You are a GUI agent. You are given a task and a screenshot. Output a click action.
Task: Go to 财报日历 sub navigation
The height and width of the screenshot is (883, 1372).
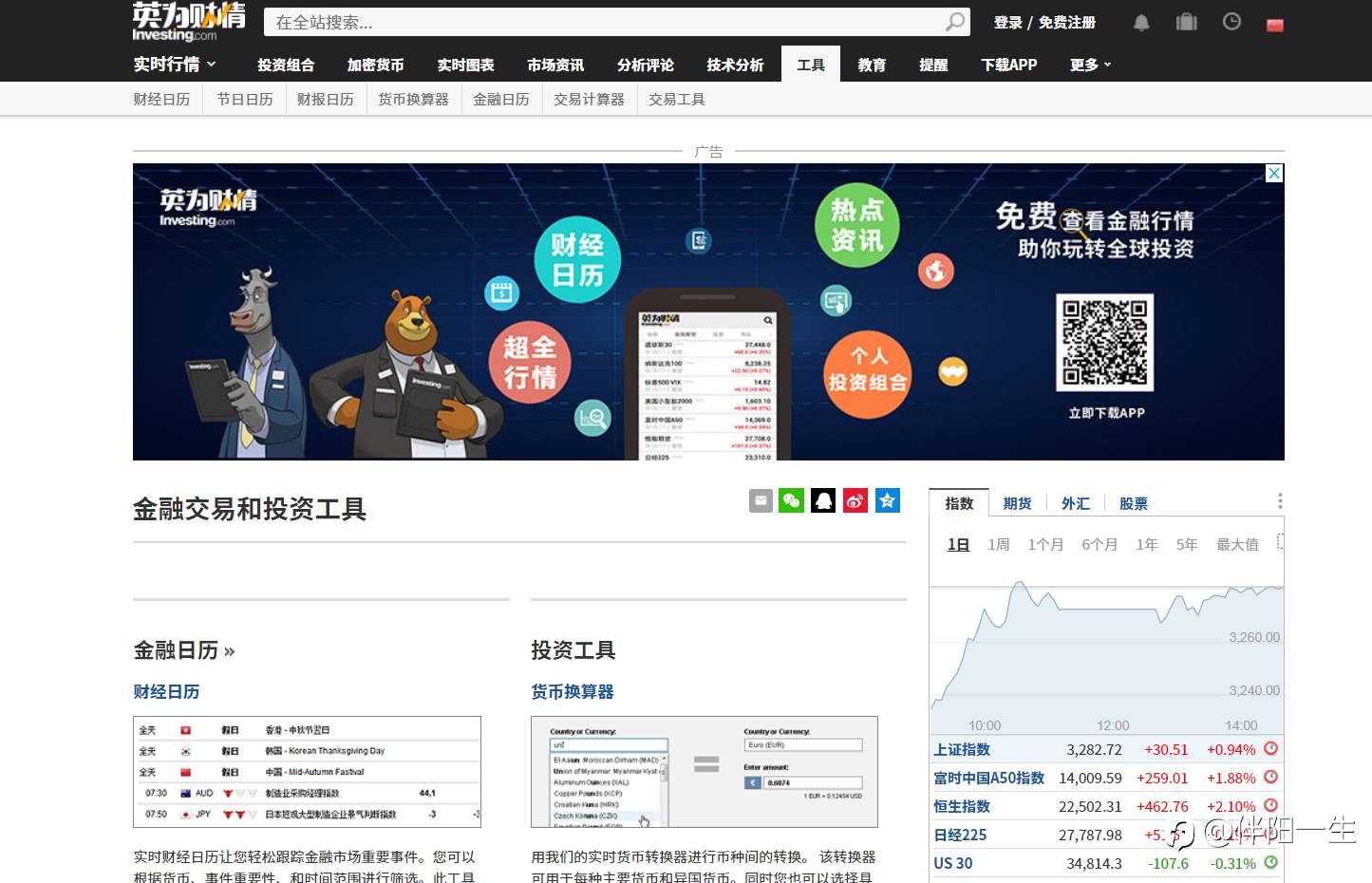click(x=325, y=99)
